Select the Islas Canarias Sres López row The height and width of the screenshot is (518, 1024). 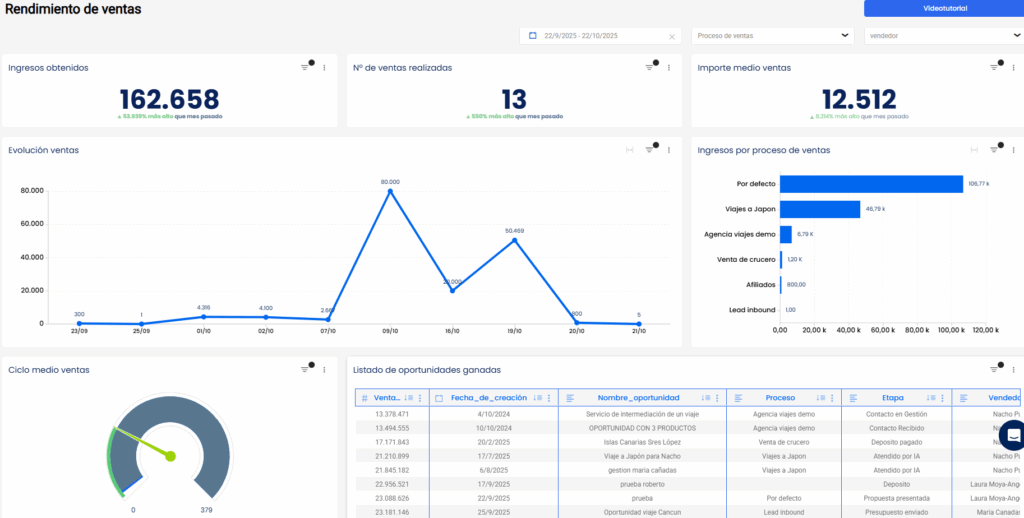[640, 441]
